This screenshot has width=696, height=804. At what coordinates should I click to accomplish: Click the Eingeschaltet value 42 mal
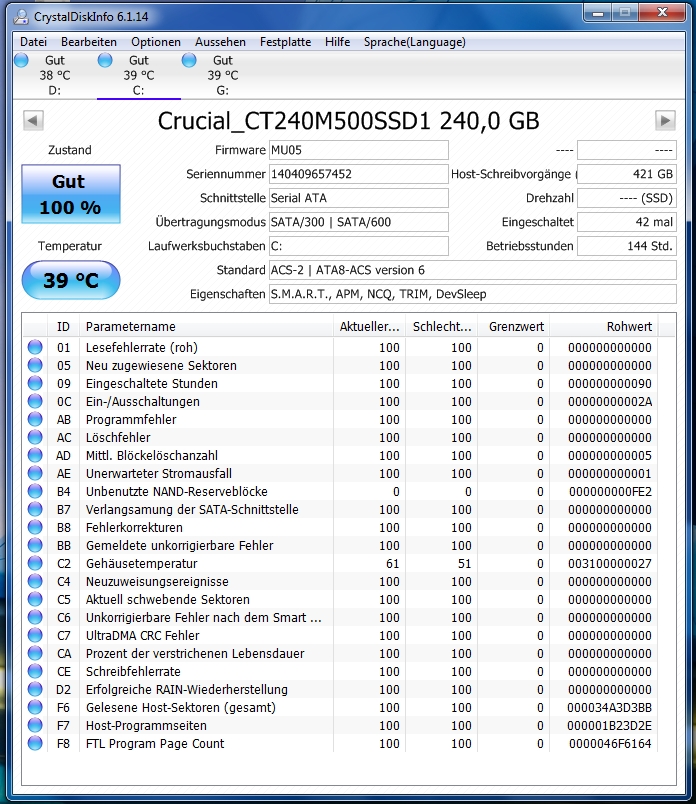[x=627, y=222]
